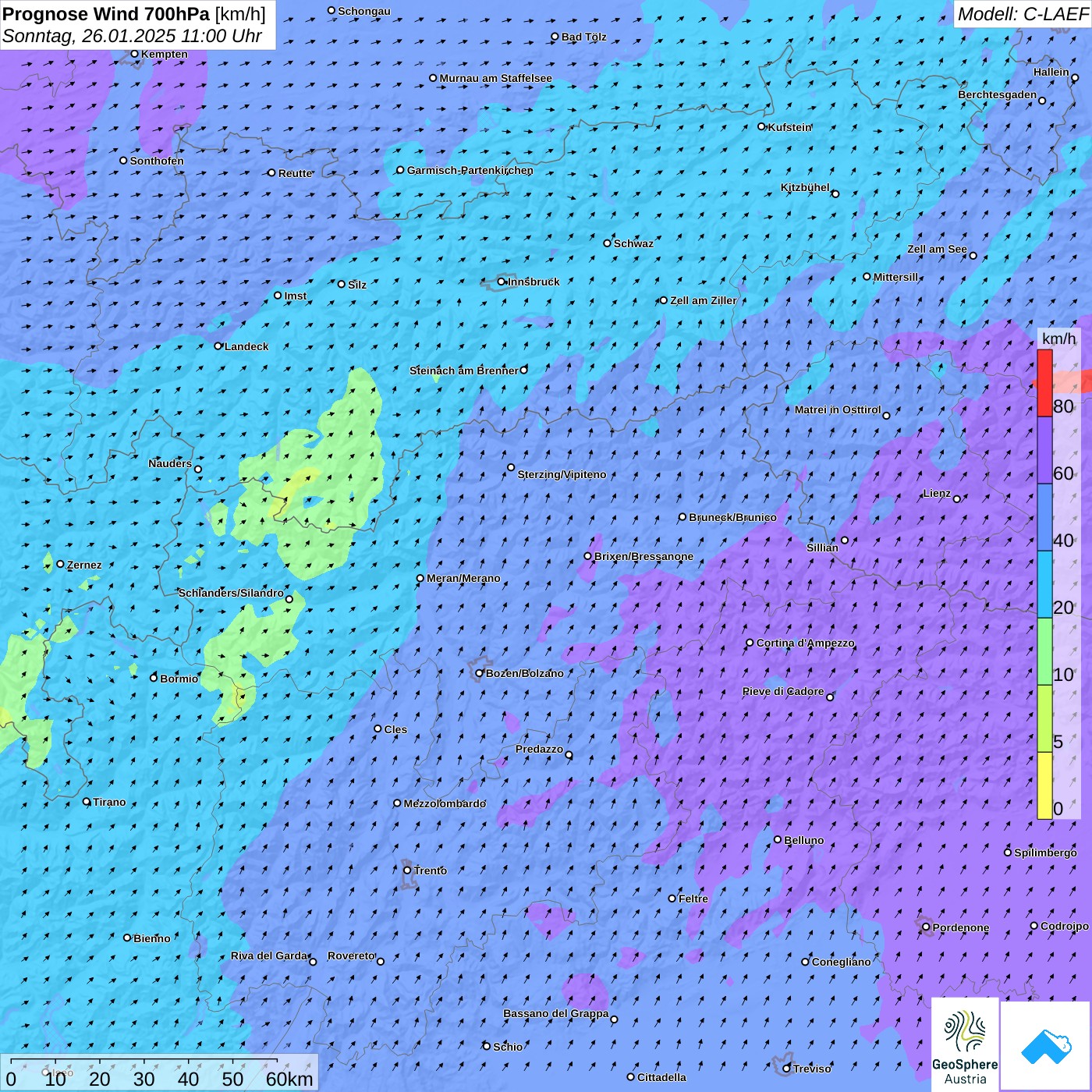The height and width of the screenshot is (1092, 1092).
Task: Click the 'Mezzolombardo' label
Action: coord(445,803)
